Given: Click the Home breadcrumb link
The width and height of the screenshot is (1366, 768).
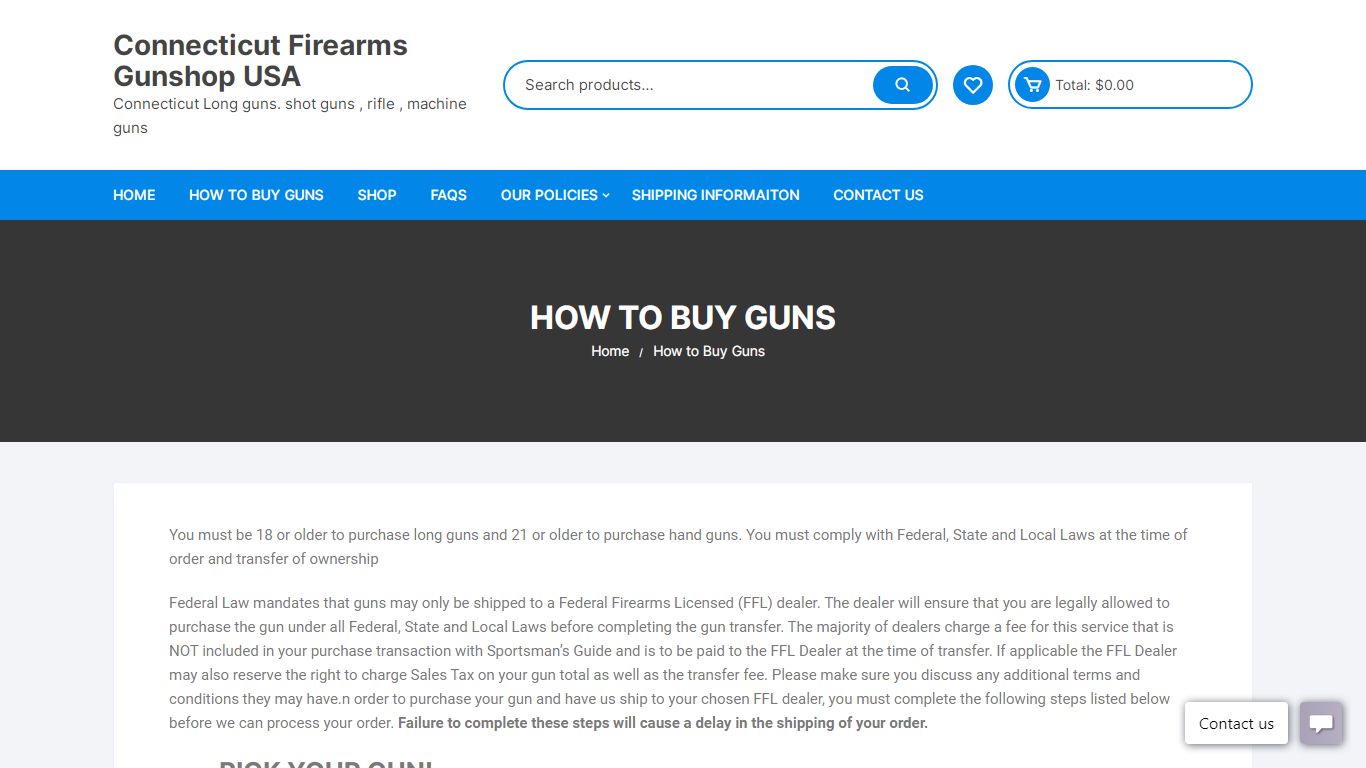Looking at the screenshot, I should click(610, 351).
